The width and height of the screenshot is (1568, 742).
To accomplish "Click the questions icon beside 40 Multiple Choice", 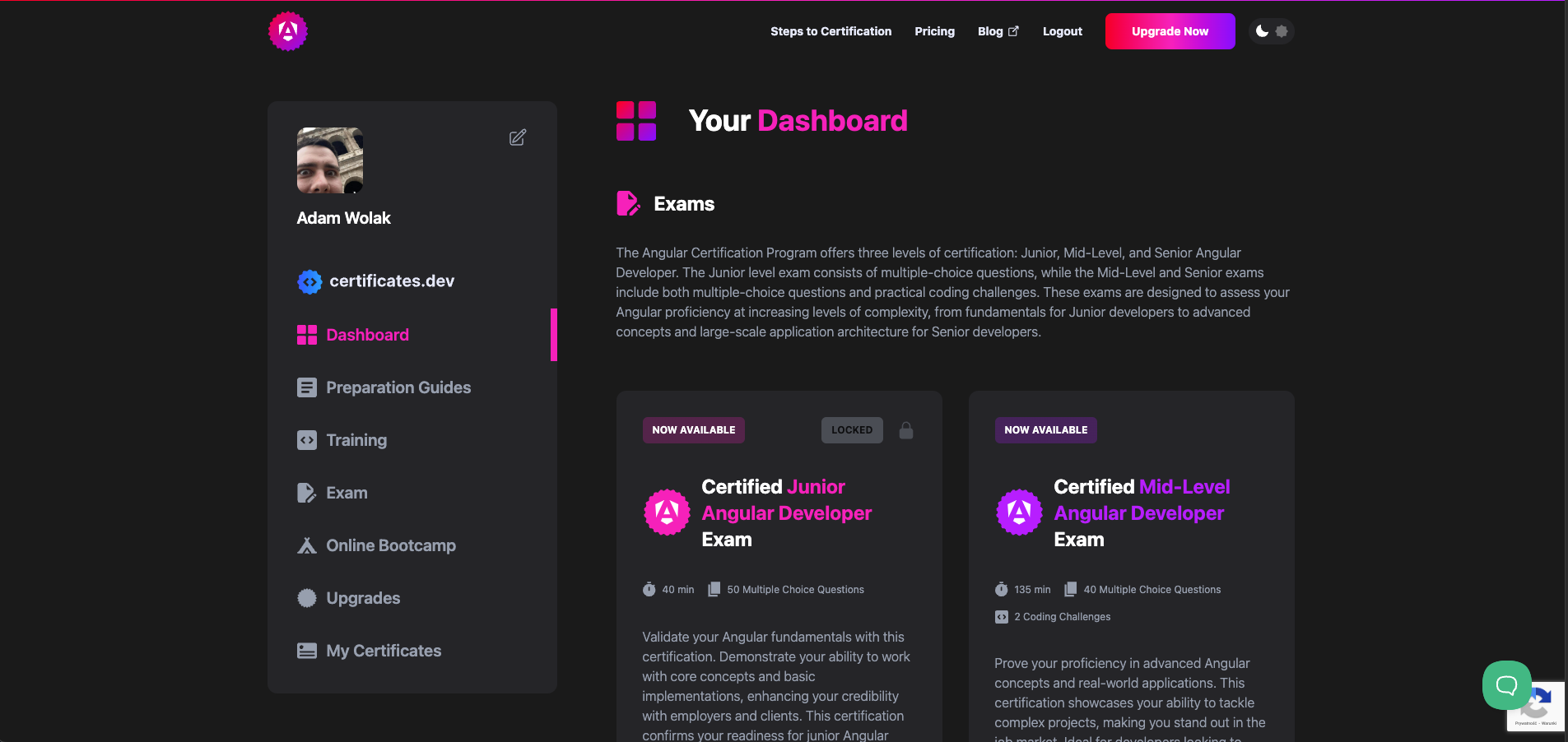I will click(1071, 589).
